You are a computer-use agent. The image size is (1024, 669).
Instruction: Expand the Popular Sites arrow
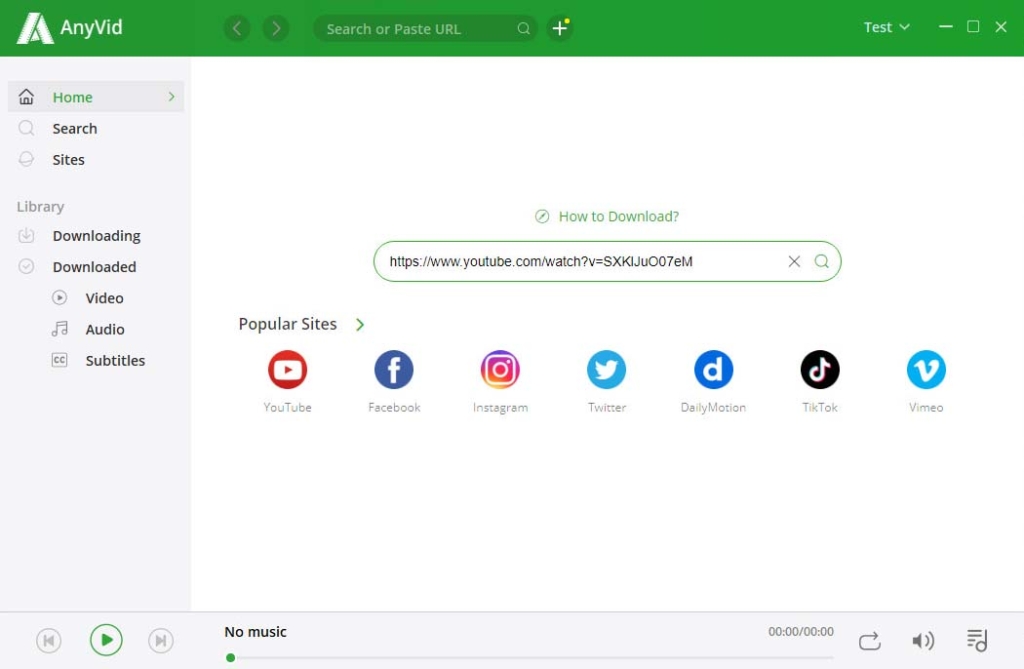coord(360,325)
